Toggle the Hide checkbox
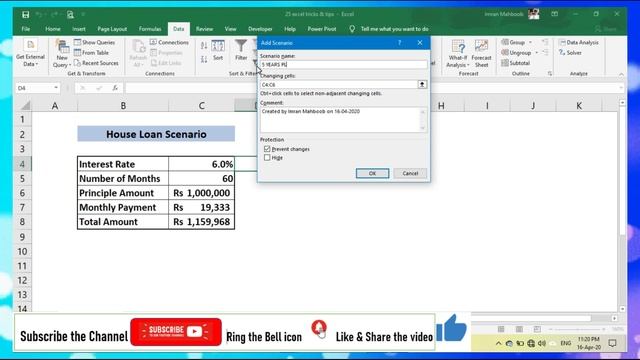Image resolution: width=640 pixels, height=360 pixels. (x=267, y=158)
